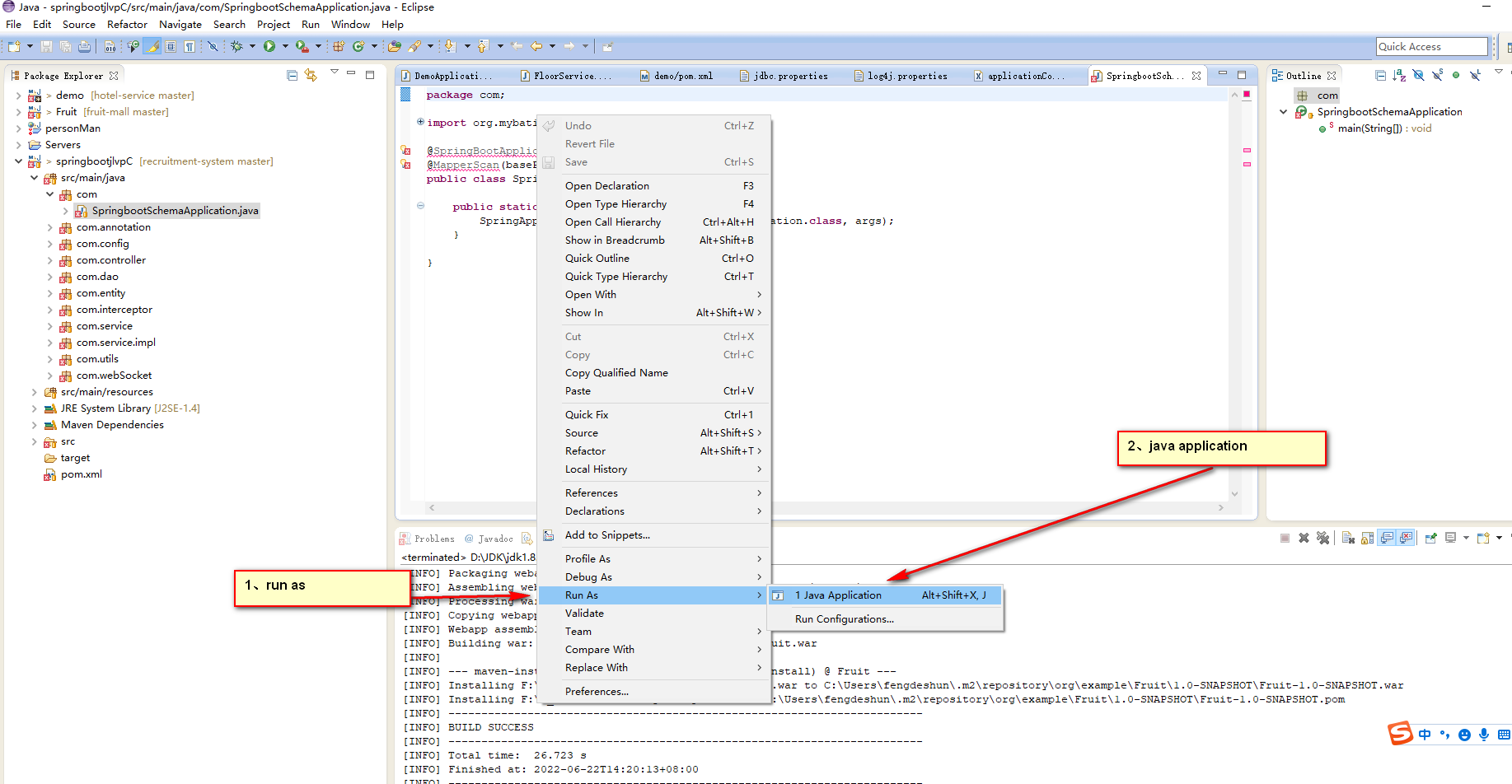The image size is (1512, 784).
Task: Toggle Hide Static Members in Outline
Action: click(x=1437, y=75)
